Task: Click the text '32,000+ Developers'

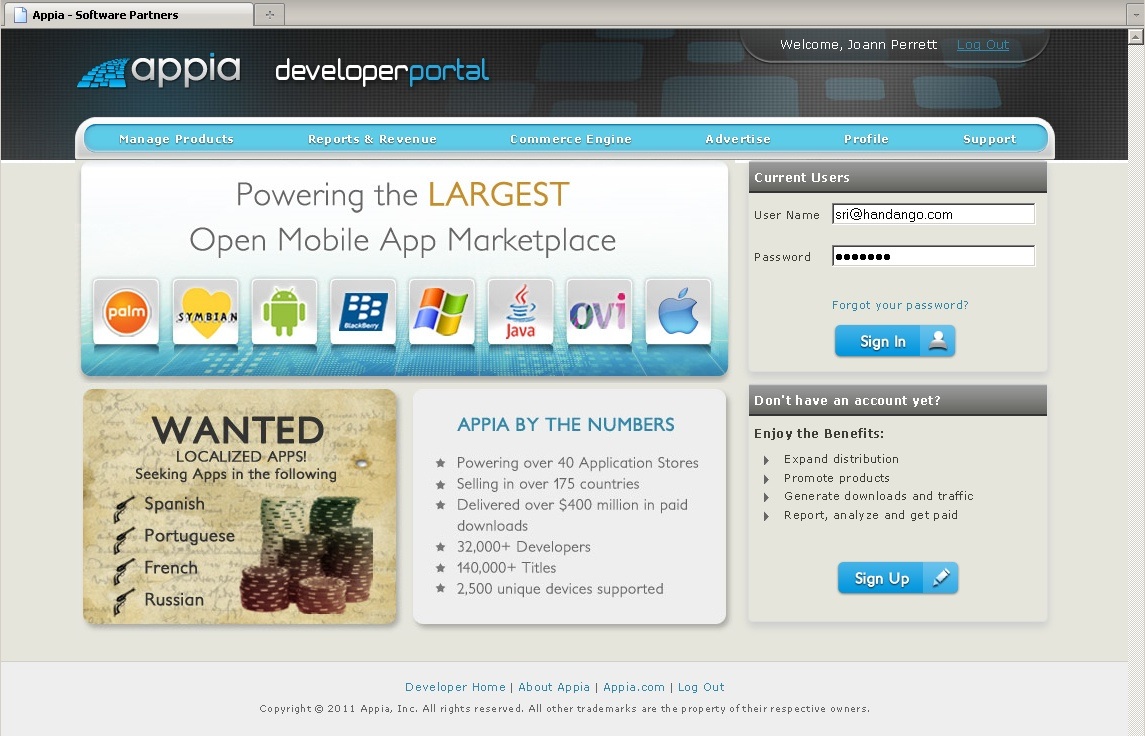Action: (524, 547)
